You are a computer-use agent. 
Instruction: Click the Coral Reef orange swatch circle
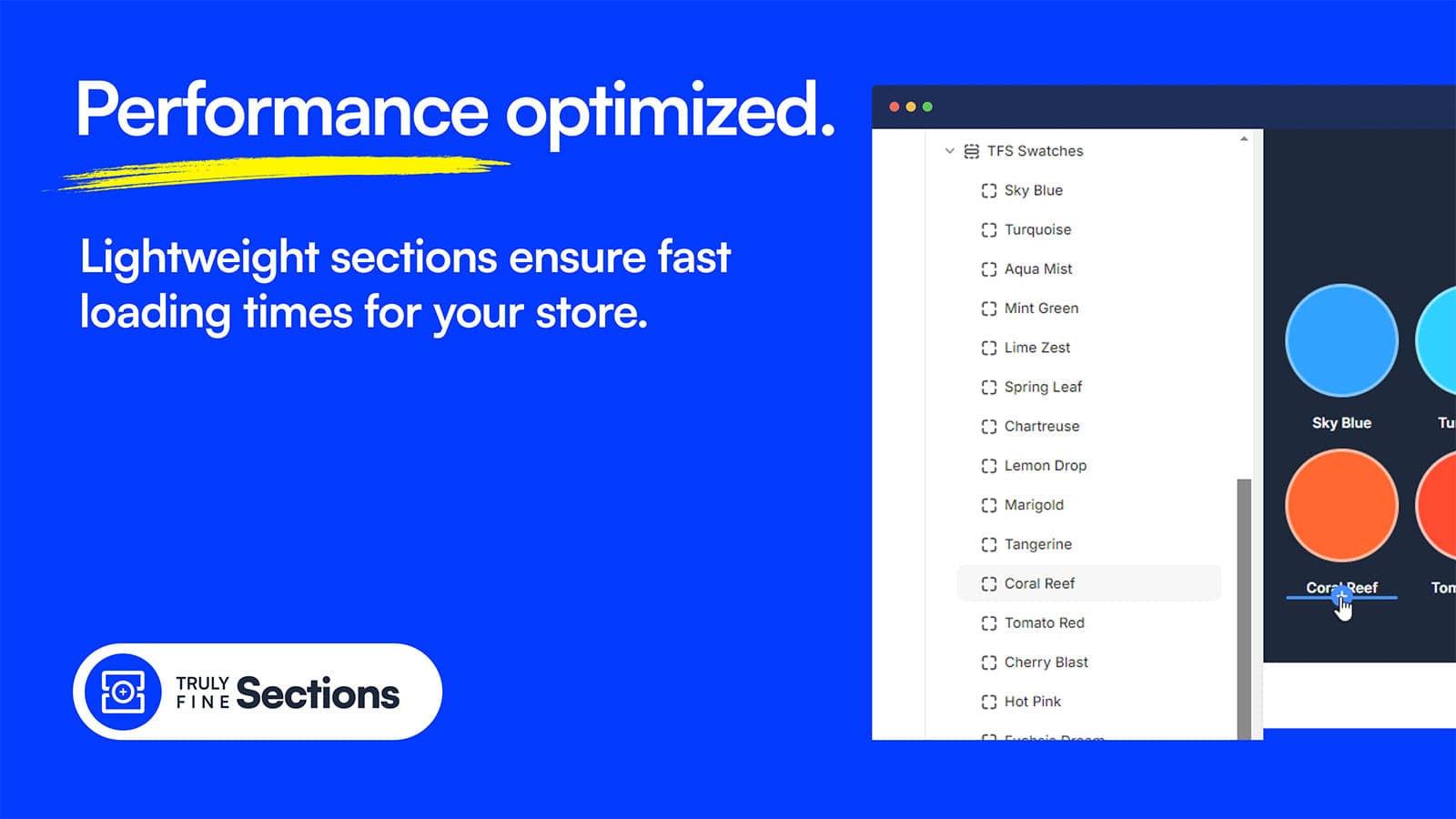[1341, 505]
